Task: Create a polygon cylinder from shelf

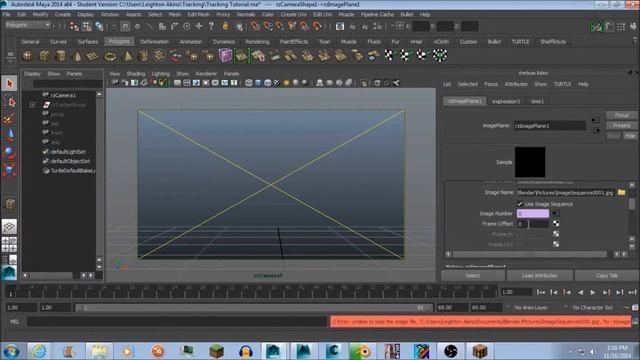Action: pos(61,56)
